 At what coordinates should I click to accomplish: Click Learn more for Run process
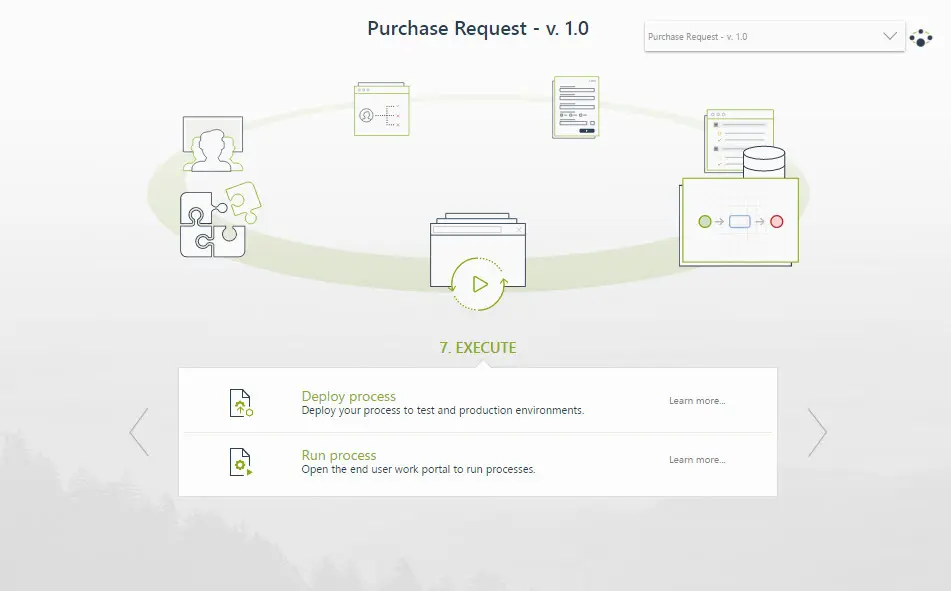click(697, 459)
